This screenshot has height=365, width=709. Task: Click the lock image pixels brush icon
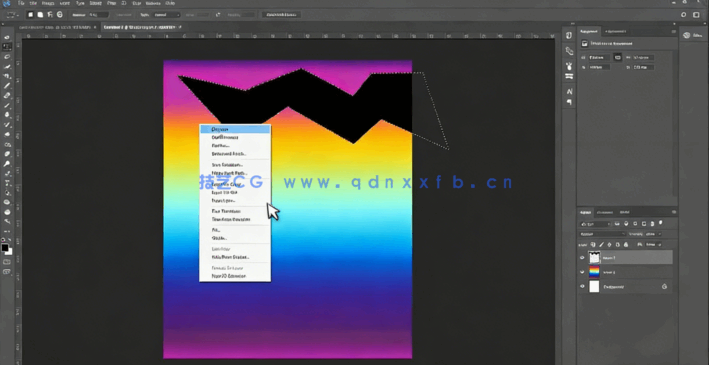point(601,245)
